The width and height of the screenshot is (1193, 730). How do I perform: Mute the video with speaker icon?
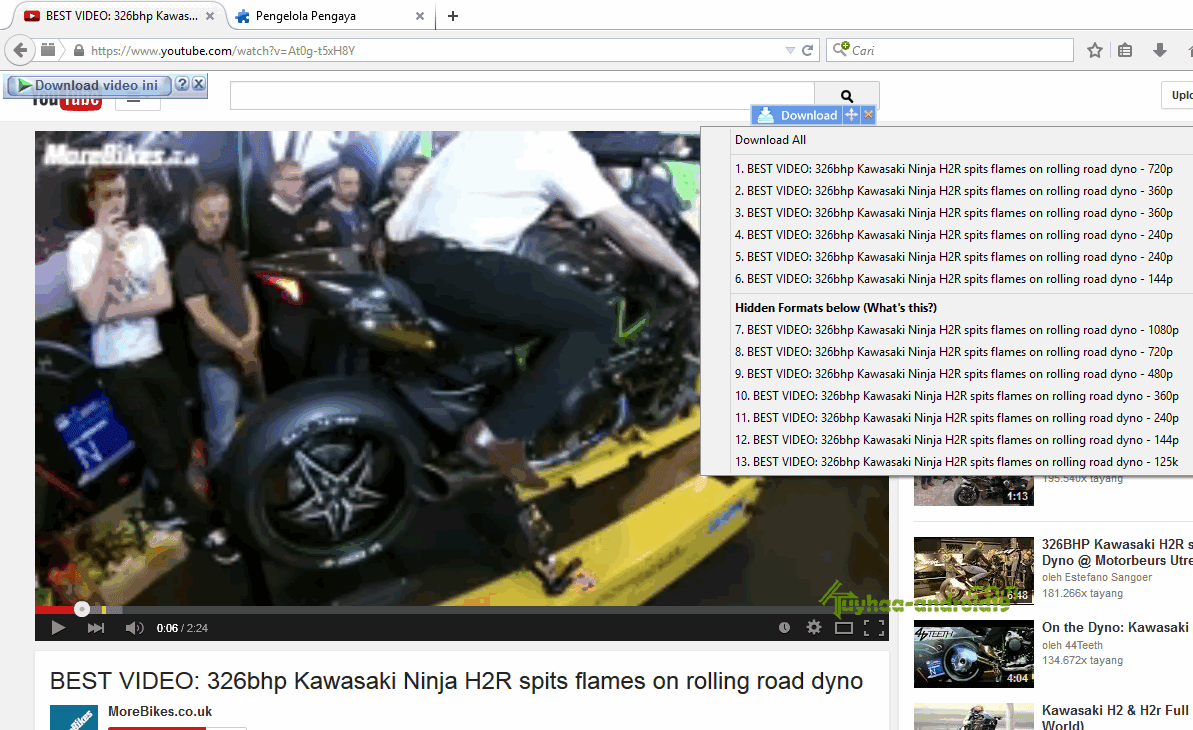point(134,627)
